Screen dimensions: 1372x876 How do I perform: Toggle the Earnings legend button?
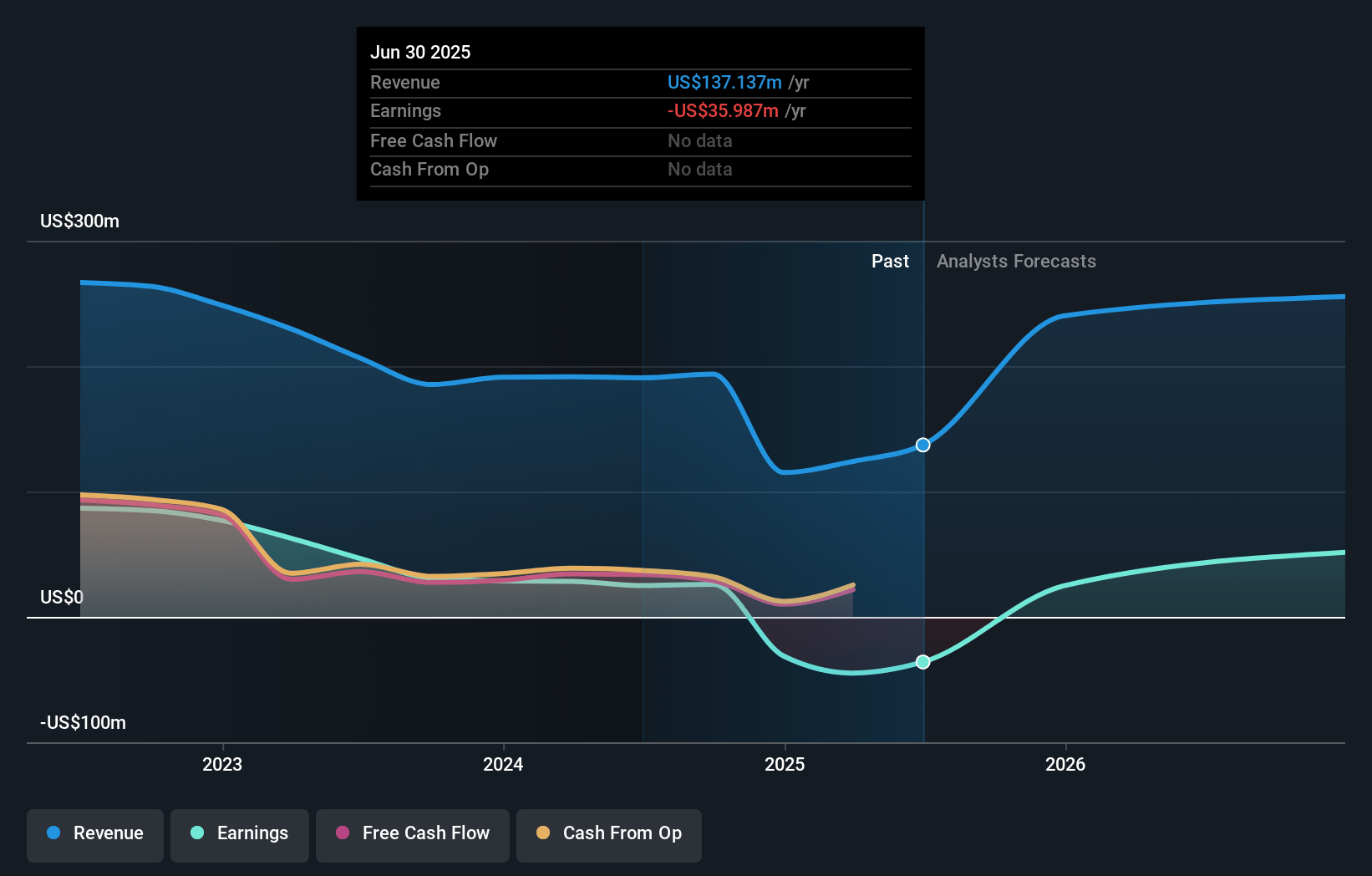coord(240,835)
